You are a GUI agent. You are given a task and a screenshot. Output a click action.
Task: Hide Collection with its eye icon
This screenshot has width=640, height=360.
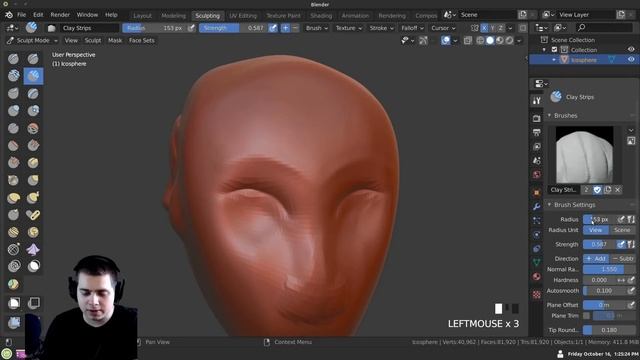(631, 49)
